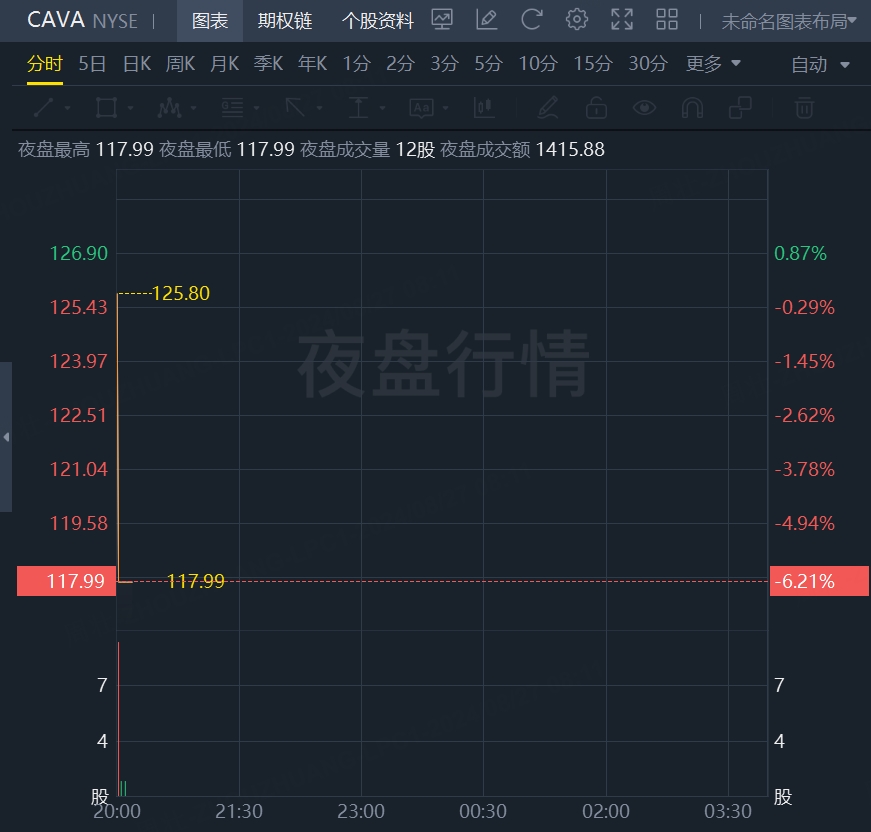Expand text tool options arrow
Screen dimensions: 871x832
coord(445,108)
